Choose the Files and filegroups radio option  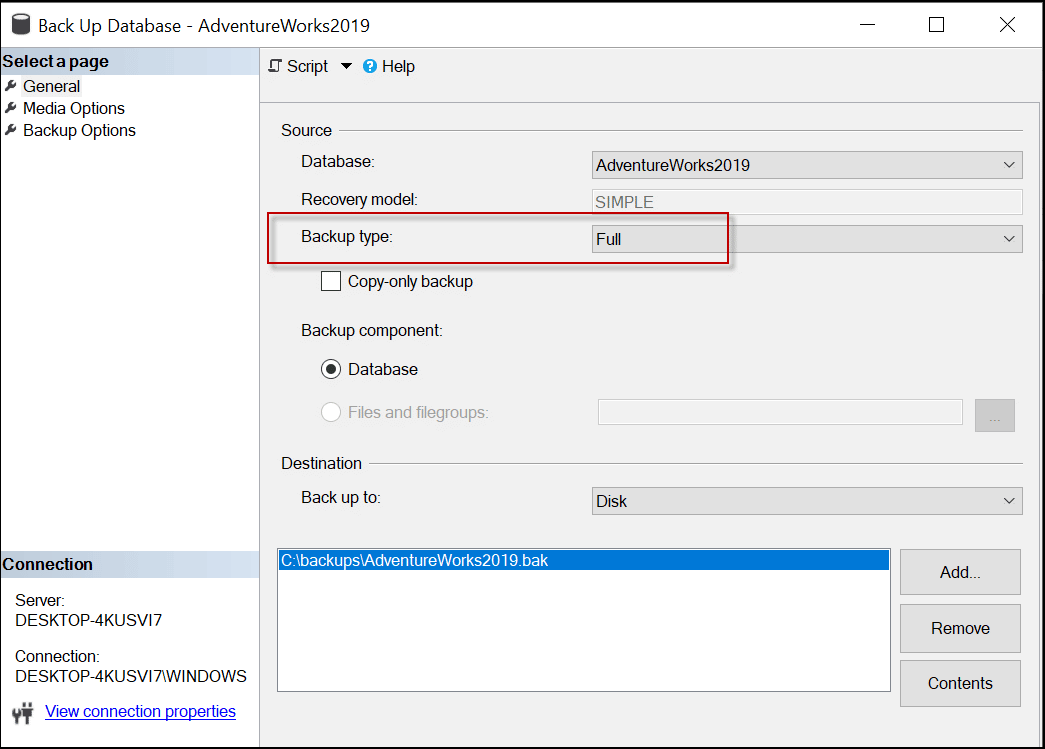[331, 412]
